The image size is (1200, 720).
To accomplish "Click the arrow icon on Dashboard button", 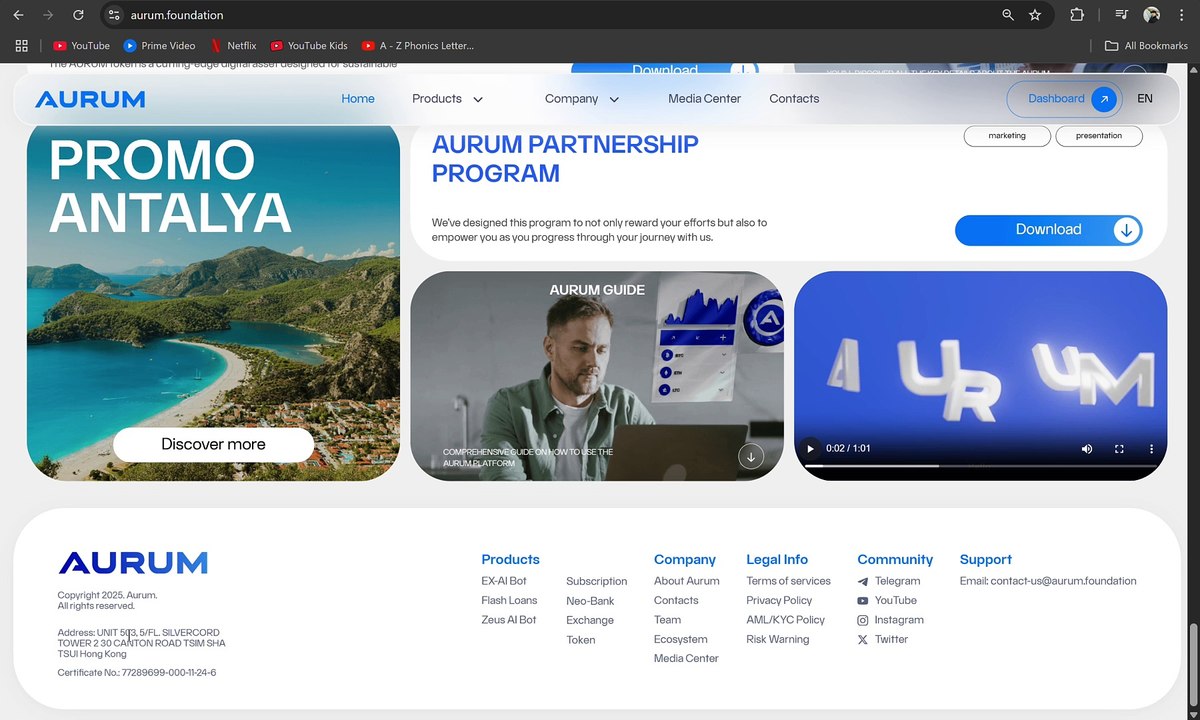I will point(1104,99).
